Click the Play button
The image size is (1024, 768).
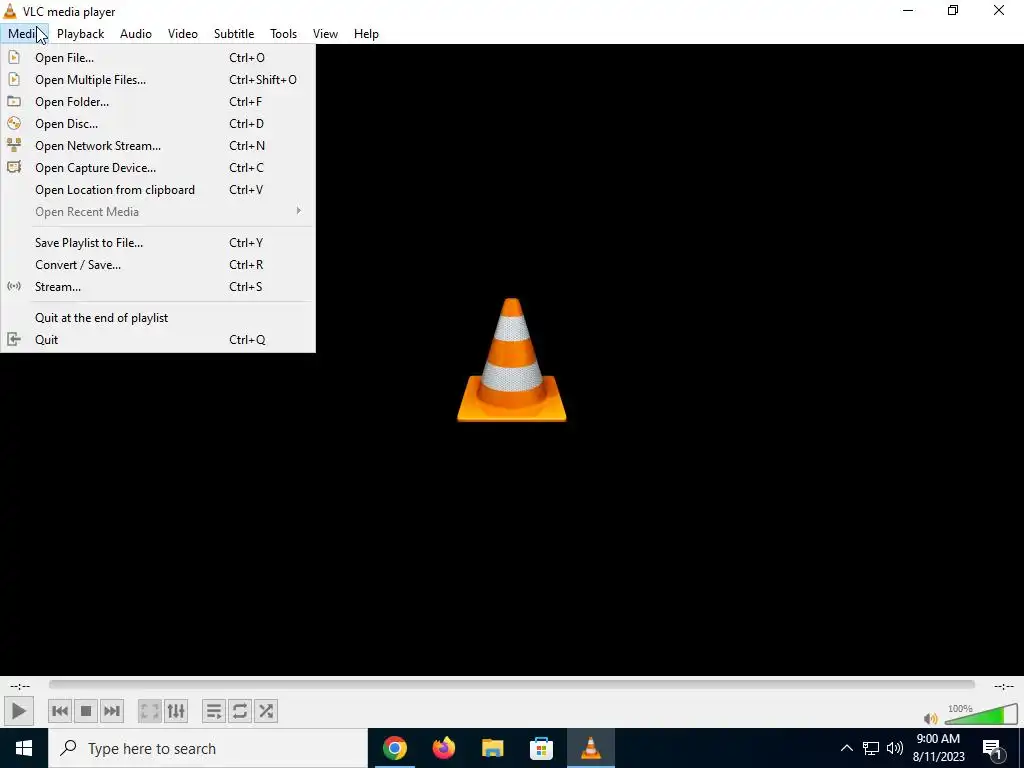(18, 711)
